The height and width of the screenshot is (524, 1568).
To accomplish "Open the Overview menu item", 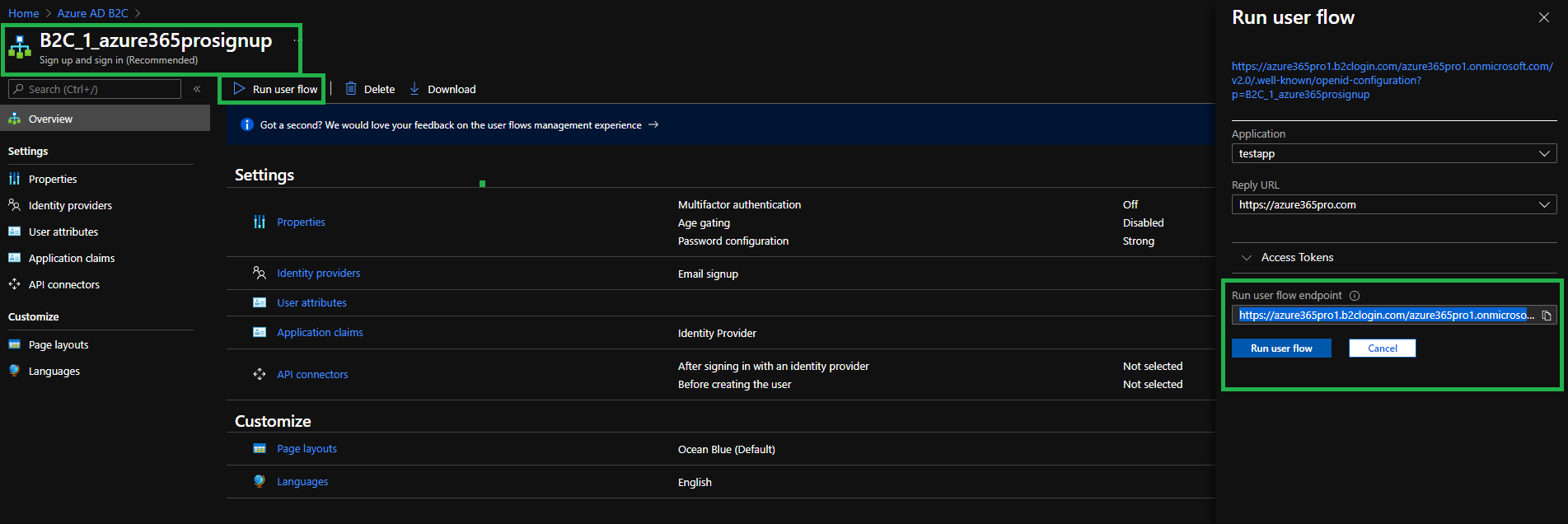I will [105, 119].
